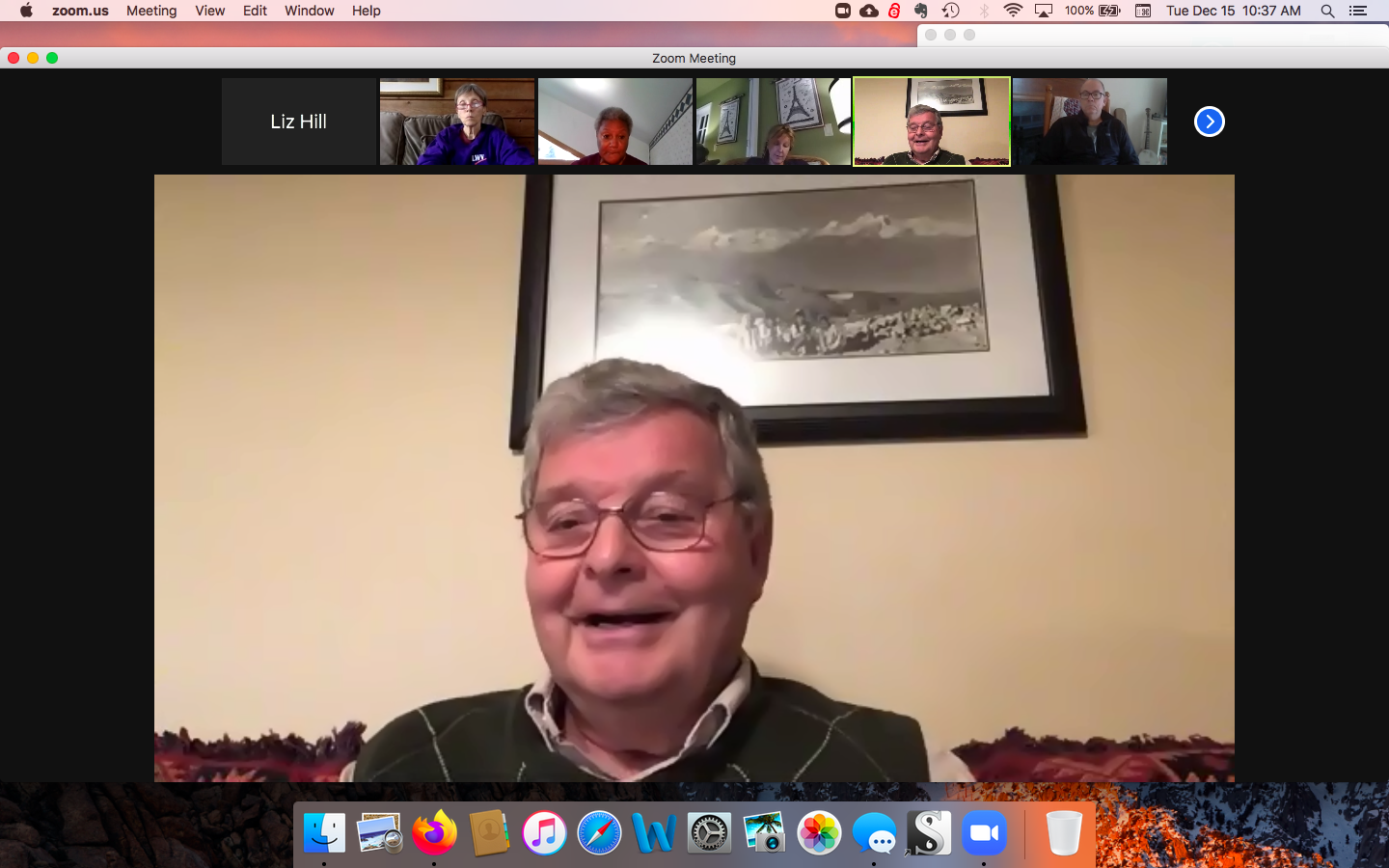The width and height of the screenshot is (1389, 868).
Task: Open the Trash in the Dock
Action: click(x=1063, y=832)
